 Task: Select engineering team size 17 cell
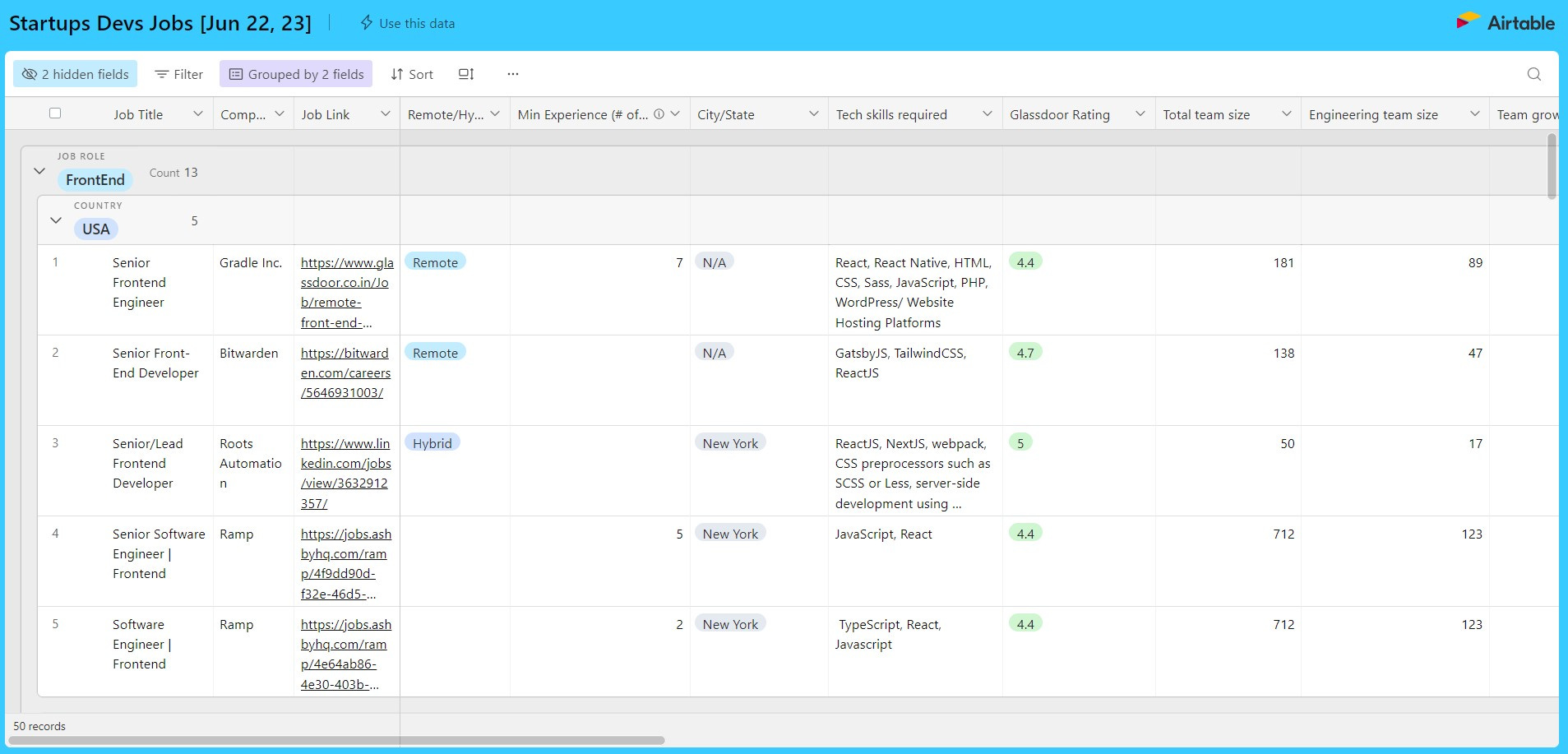click(x=1395, y=470)
